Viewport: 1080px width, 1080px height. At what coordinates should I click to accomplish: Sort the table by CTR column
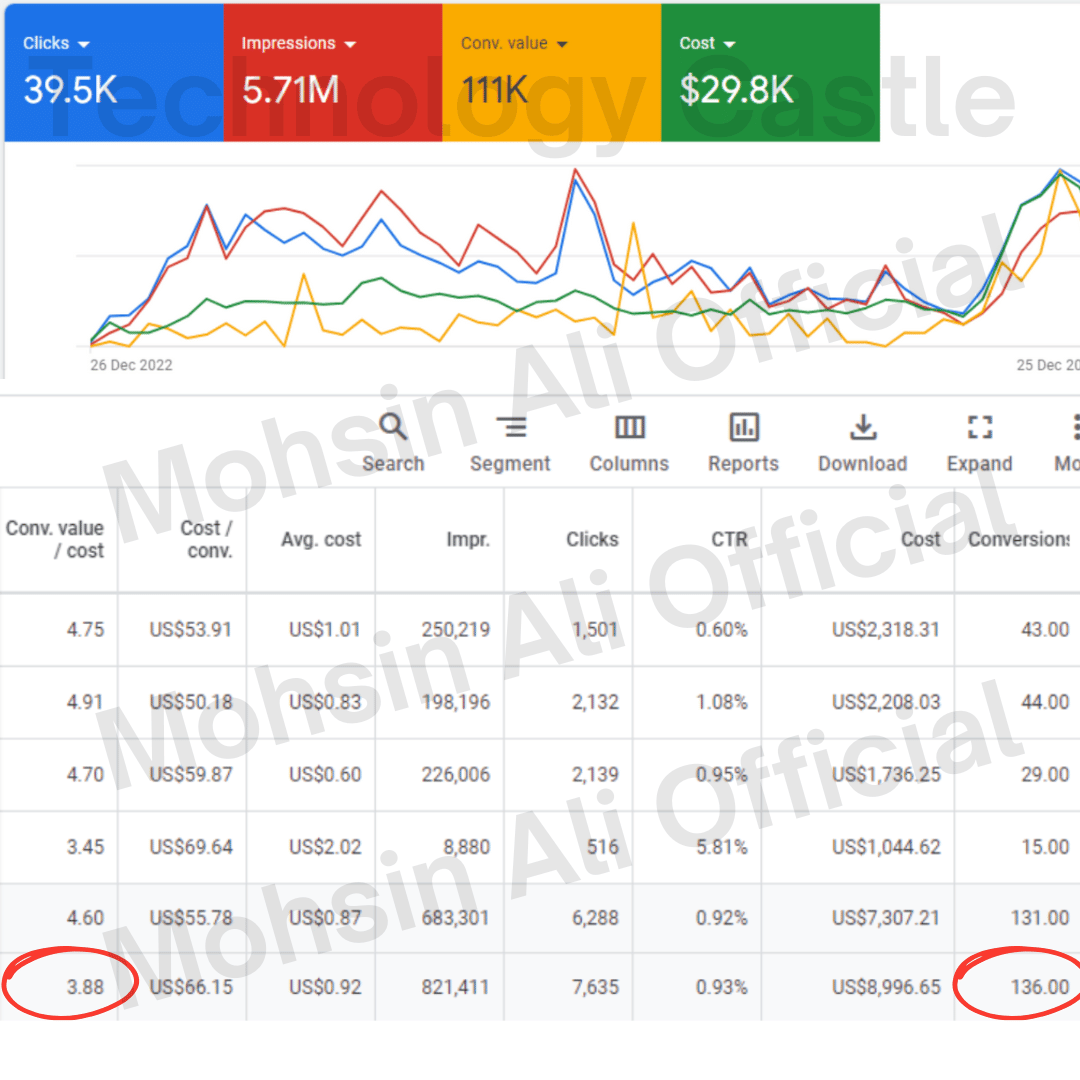[x=729, y=539]
